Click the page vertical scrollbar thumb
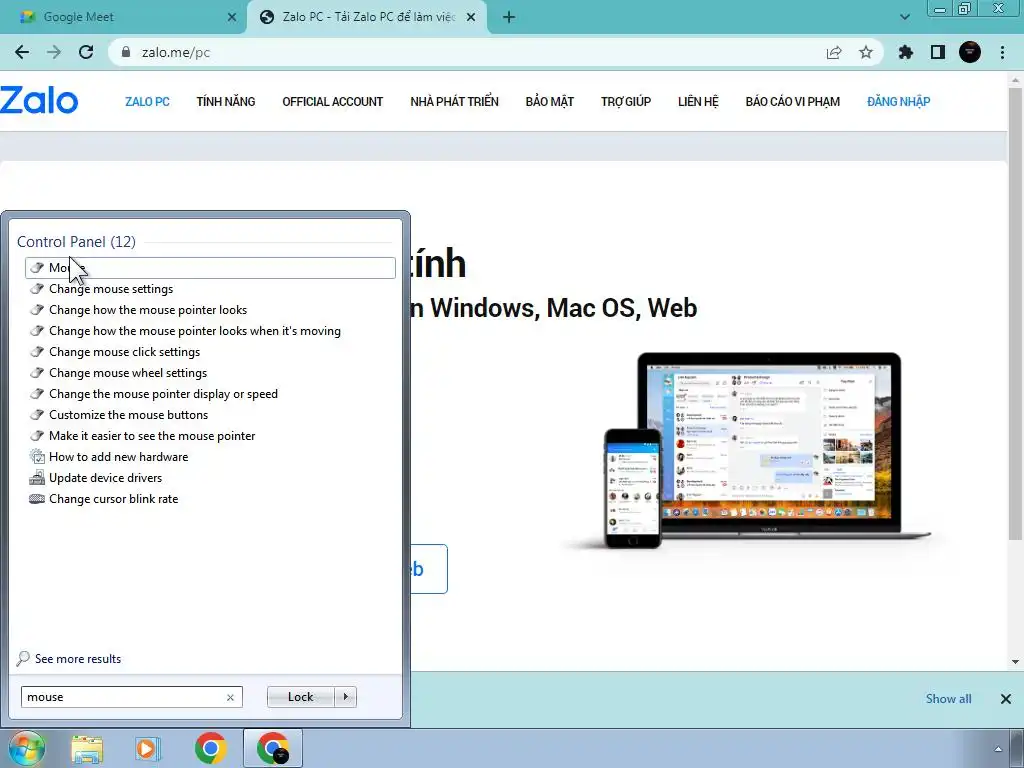Screen dimensions: 1024x768 [x=1016, y=313]
